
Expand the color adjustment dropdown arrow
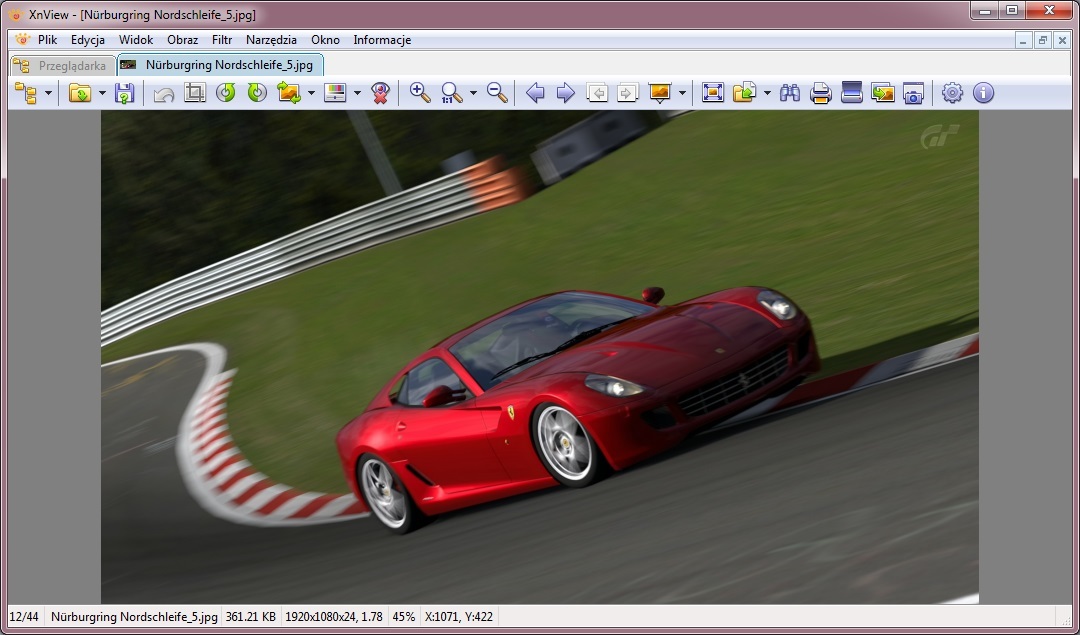point(357,93)
